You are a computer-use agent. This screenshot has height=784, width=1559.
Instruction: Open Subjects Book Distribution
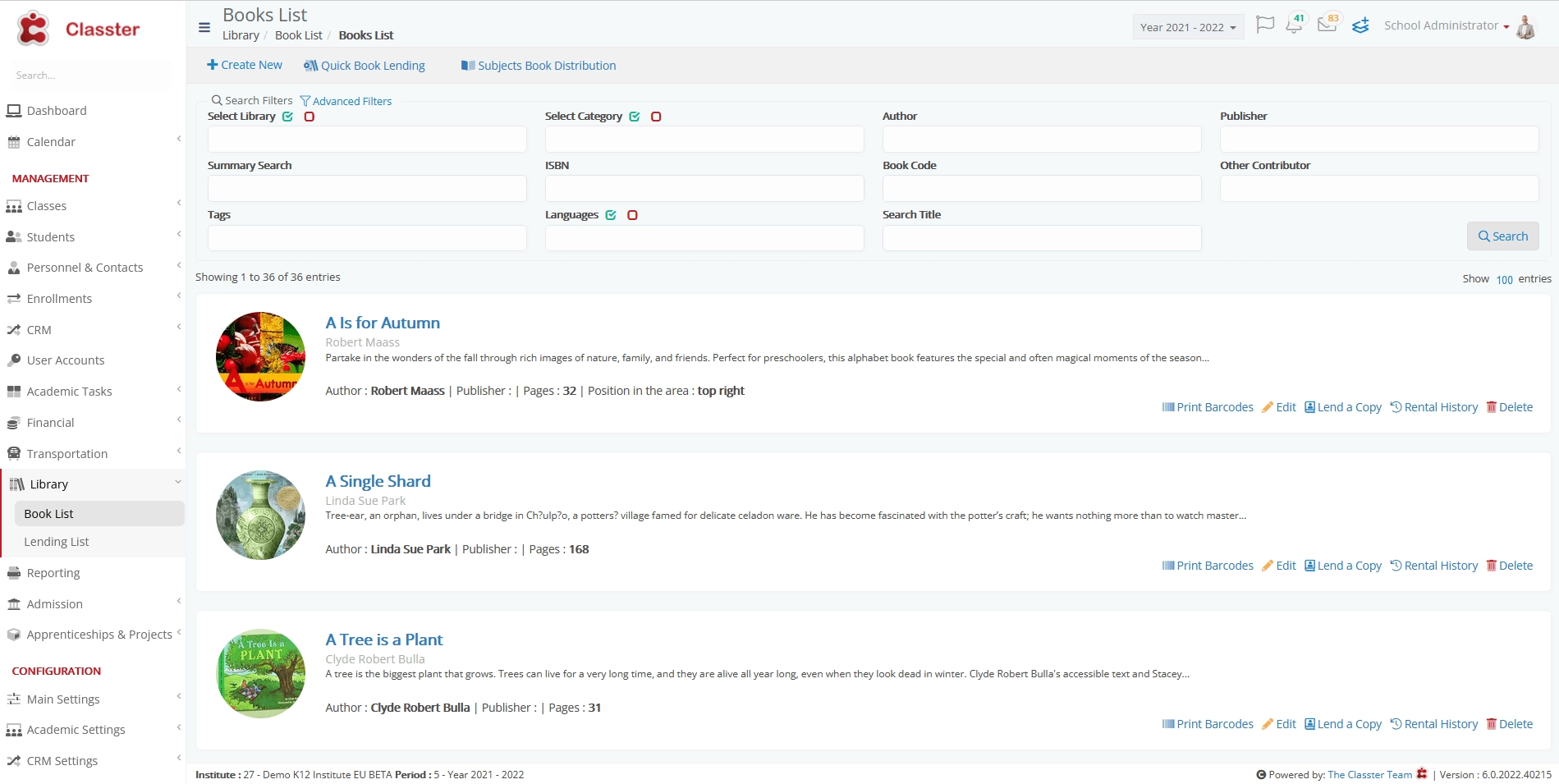click(x=539, y=66)
